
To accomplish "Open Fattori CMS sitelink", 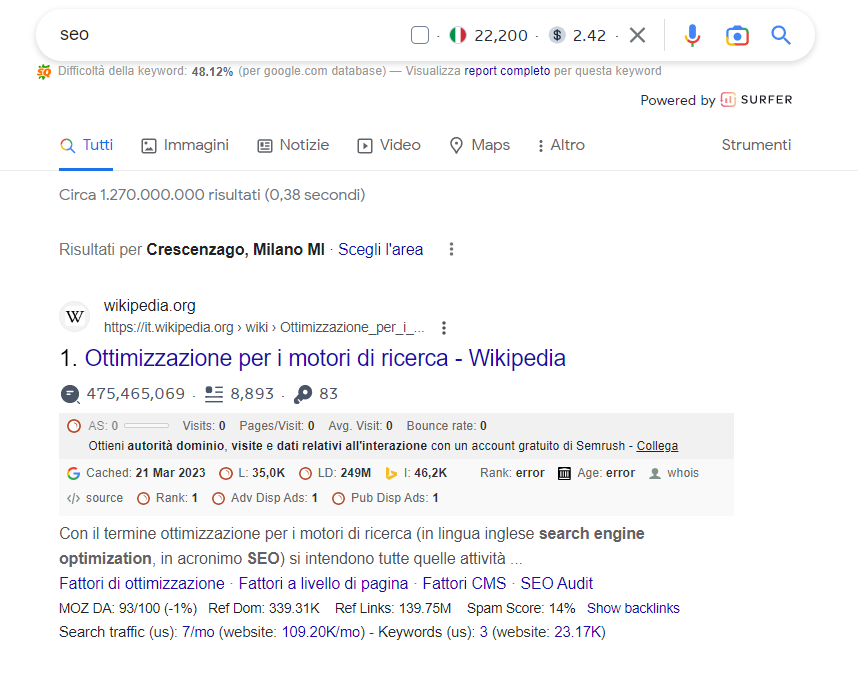I will pos(464,584).
